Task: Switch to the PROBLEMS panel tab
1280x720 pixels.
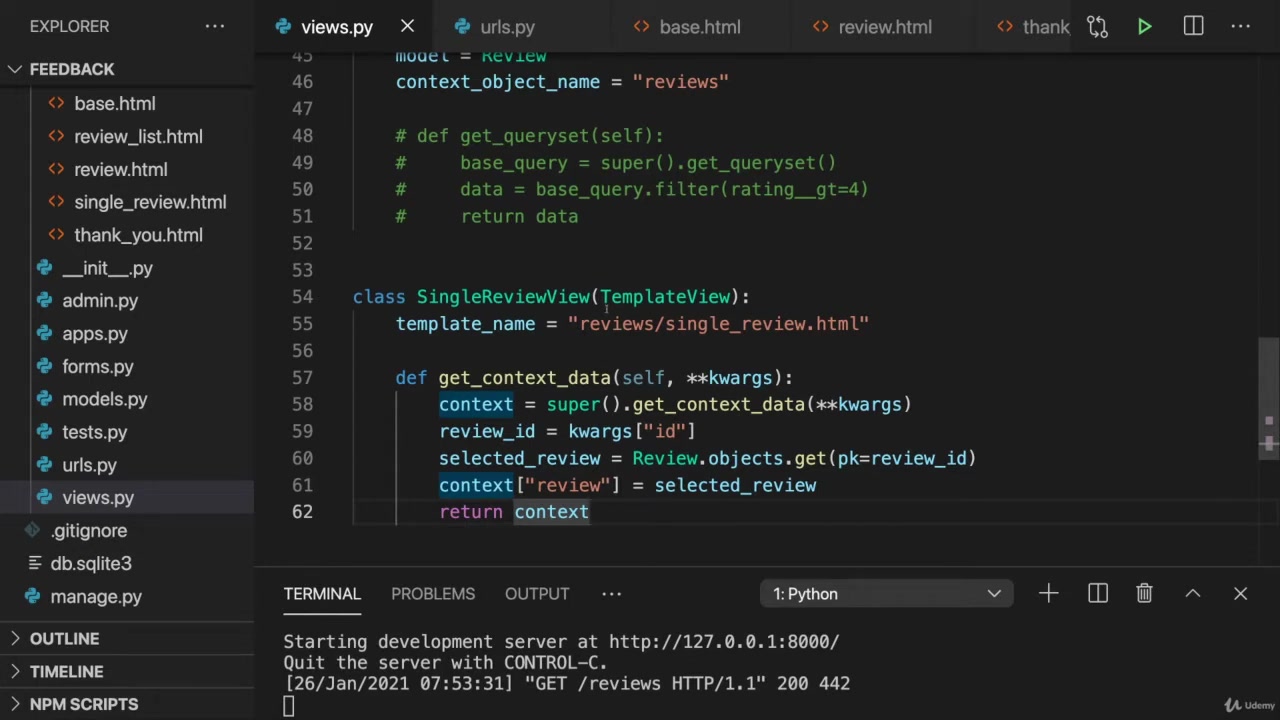Action: [433, 594]
